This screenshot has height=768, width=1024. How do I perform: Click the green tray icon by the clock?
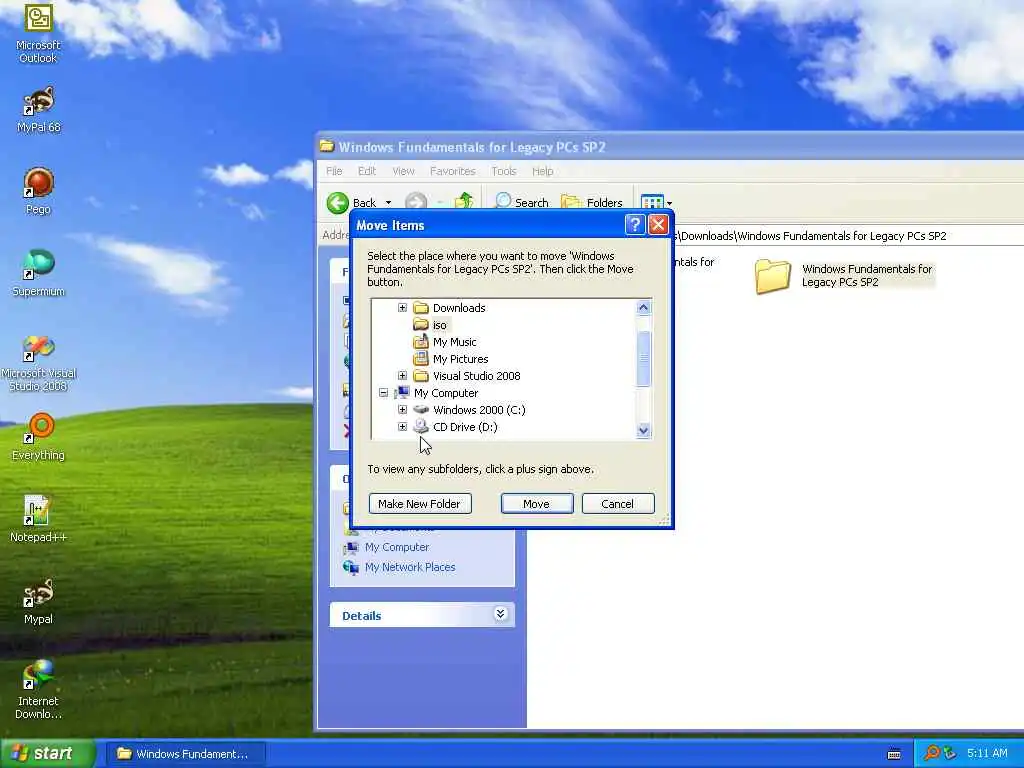click(950, 754)
